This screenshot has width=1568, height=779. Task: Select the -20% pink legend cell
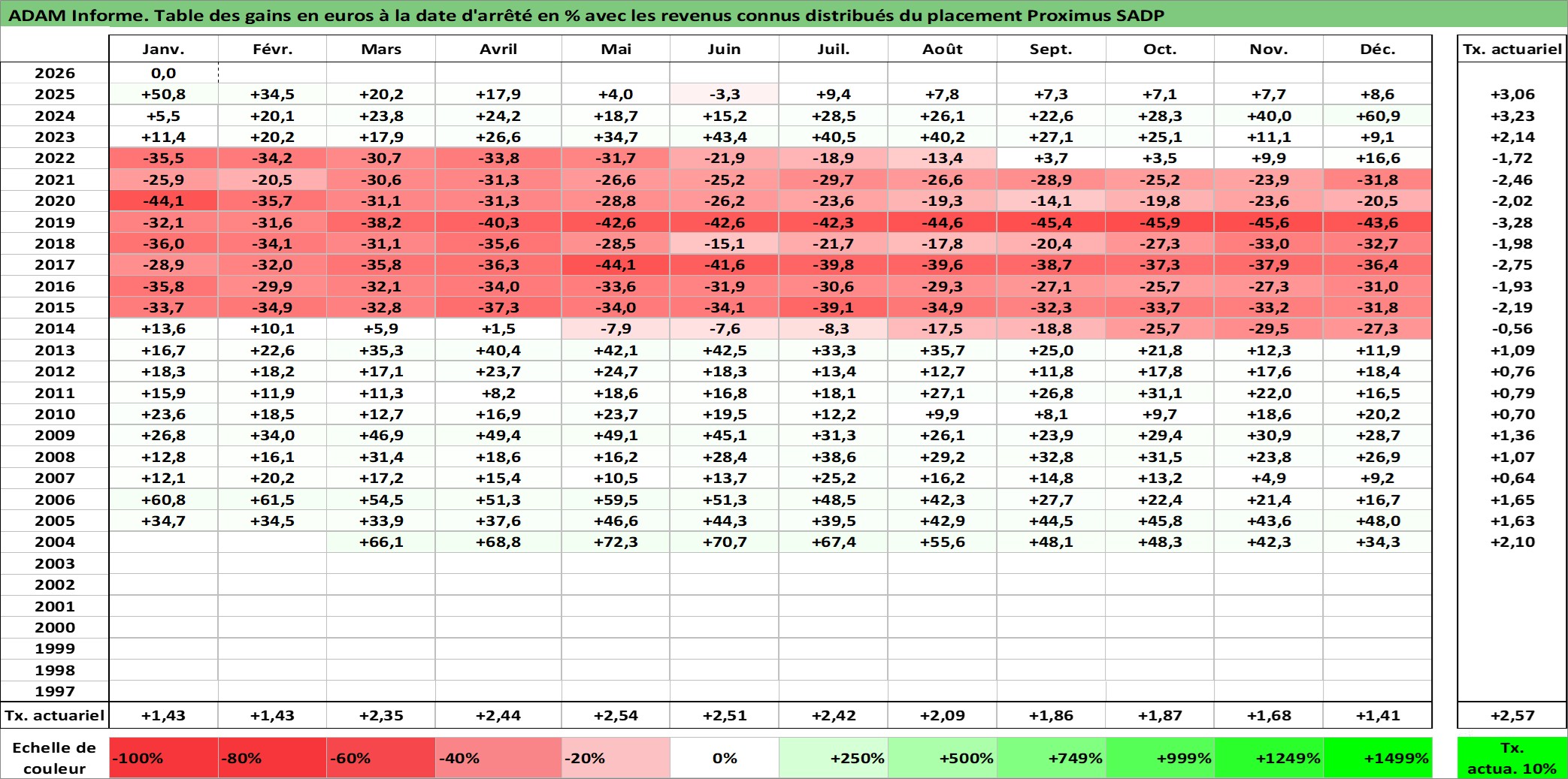(x=616, y=758)
